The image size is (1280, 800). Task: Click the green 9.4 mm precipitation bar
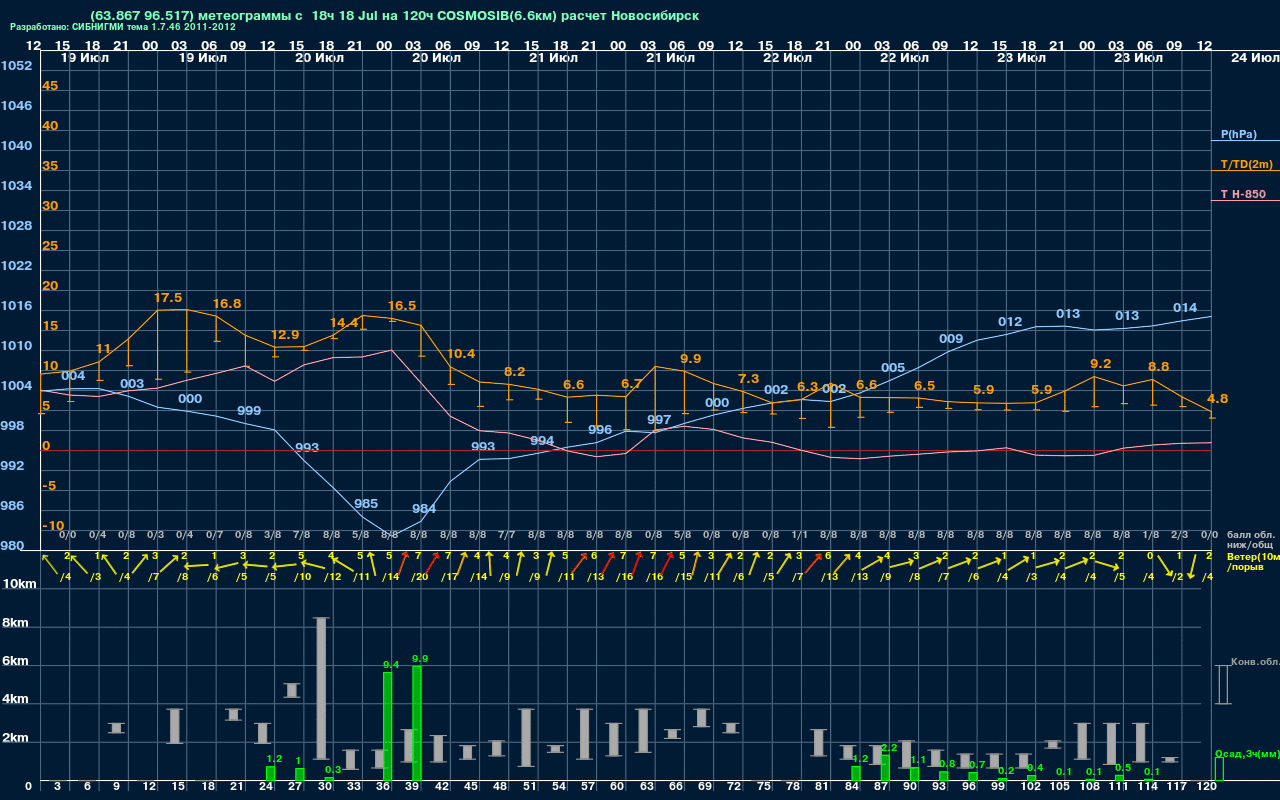(388, 727)
